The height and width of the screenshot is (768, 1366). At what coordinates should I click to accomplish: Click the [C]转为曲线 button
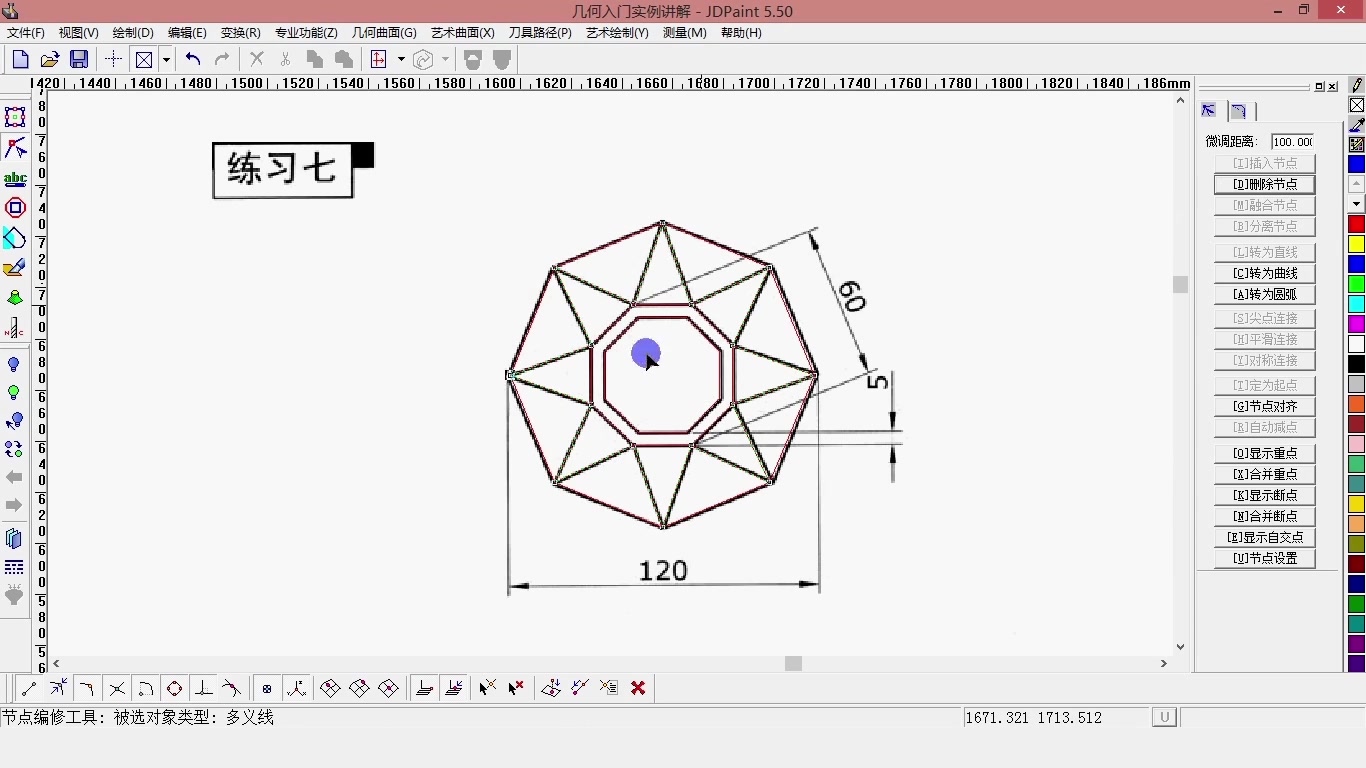(1265, 273)
